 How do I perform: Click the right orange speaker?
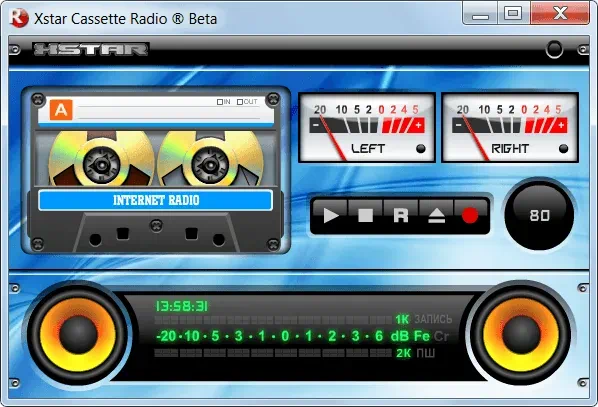click(x=521, y=335)
